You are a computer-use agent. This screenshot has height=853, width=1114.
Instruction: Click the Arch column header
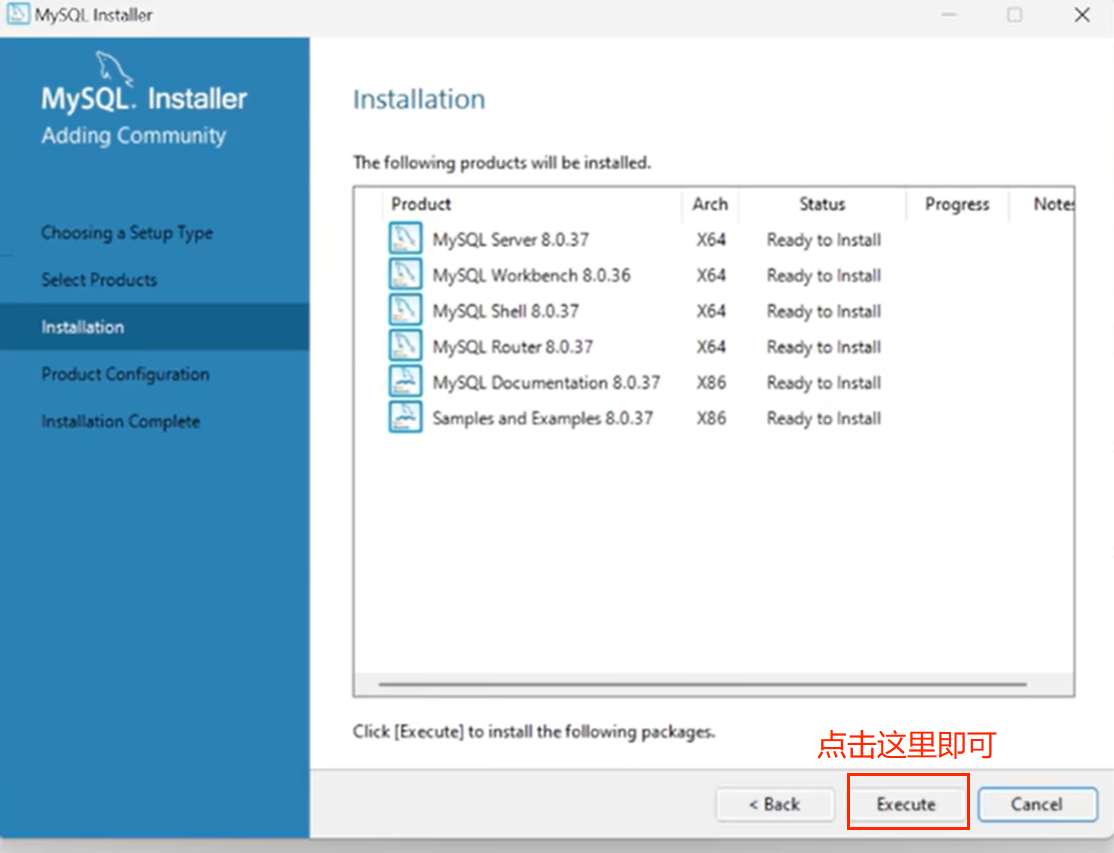(710, 204)
